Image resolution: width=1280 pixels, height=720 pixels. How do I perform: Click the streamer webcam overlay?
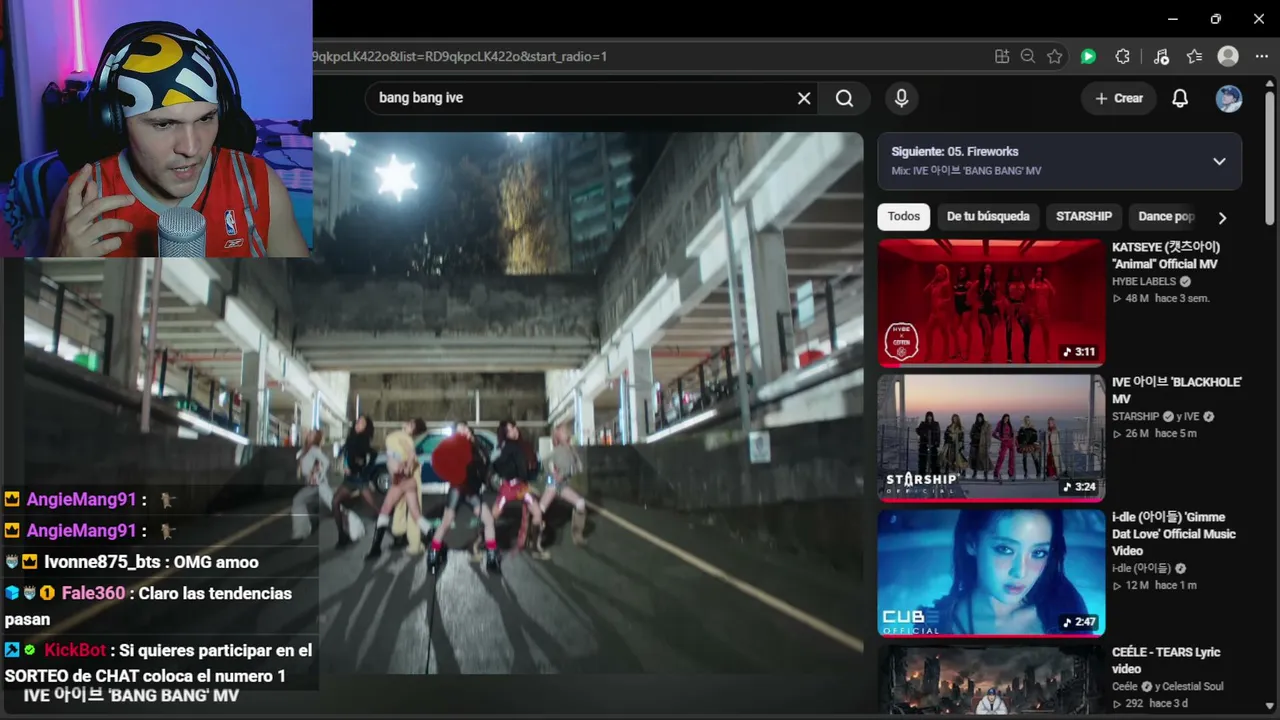[156, 128]
